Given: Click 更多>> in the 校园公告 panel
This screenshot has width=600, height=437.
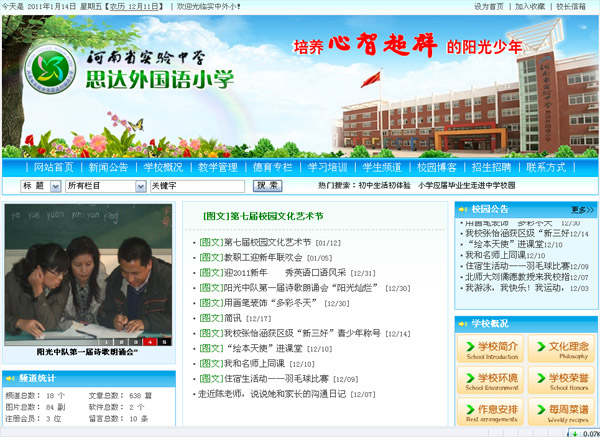Looking at the screenshot, I should tap(579, 209).
